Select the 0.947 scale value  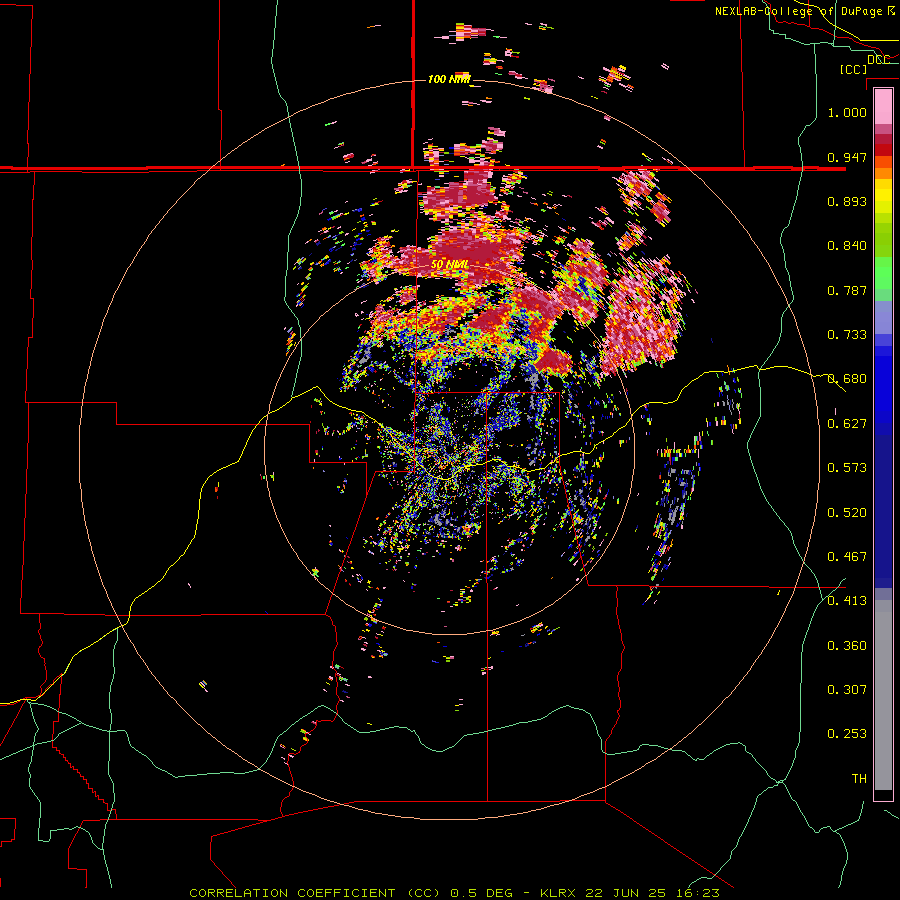(x=847, y=157)
